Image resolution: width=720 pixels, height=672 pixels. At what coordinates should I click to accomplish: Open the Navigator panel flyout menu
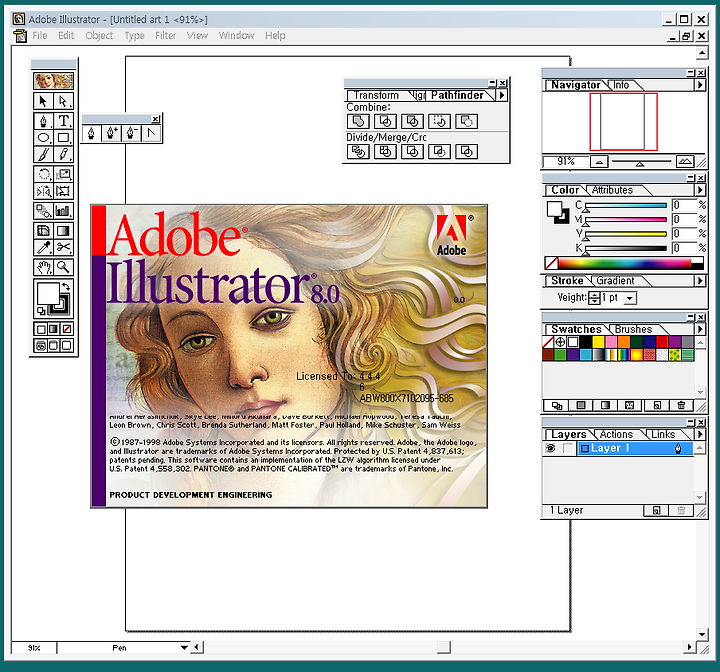(x=700, y=85)
